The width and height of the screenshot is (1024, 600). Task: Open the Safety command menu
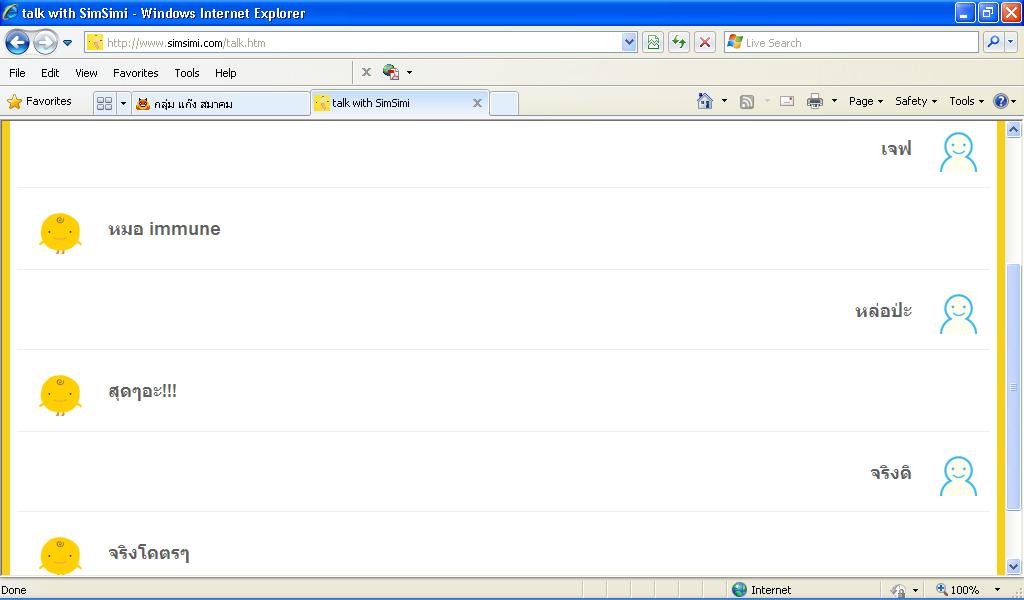(916, 101)
